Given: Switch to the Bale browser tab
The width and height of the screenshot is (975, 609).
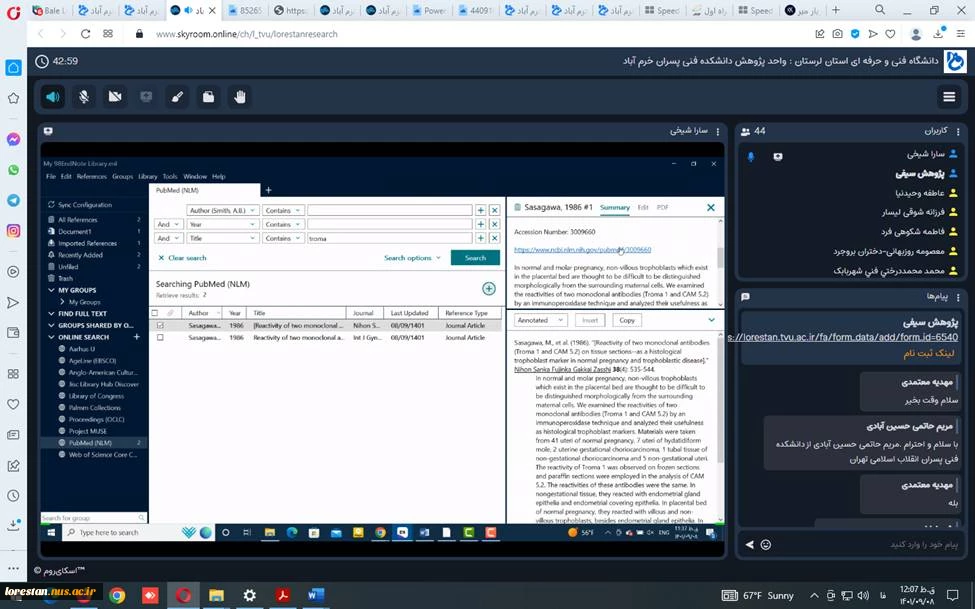Looking at the screenshot, I should 50,11.
